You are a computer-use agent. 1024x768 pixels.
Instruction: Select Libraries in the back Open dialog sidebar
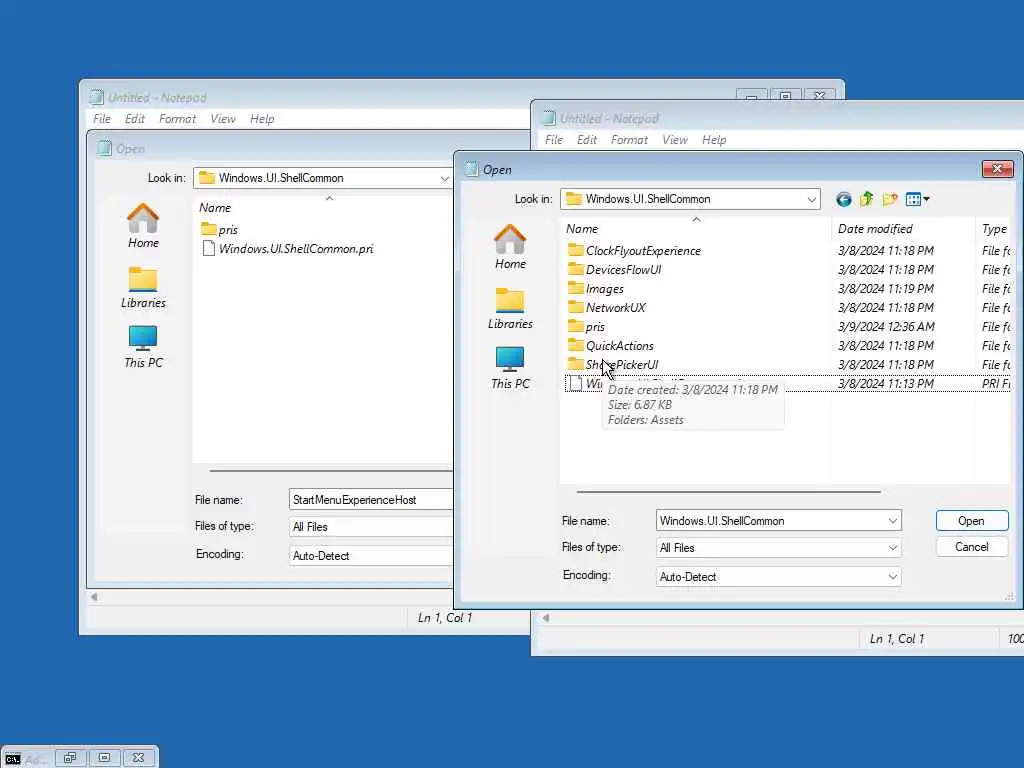point(143,287)
